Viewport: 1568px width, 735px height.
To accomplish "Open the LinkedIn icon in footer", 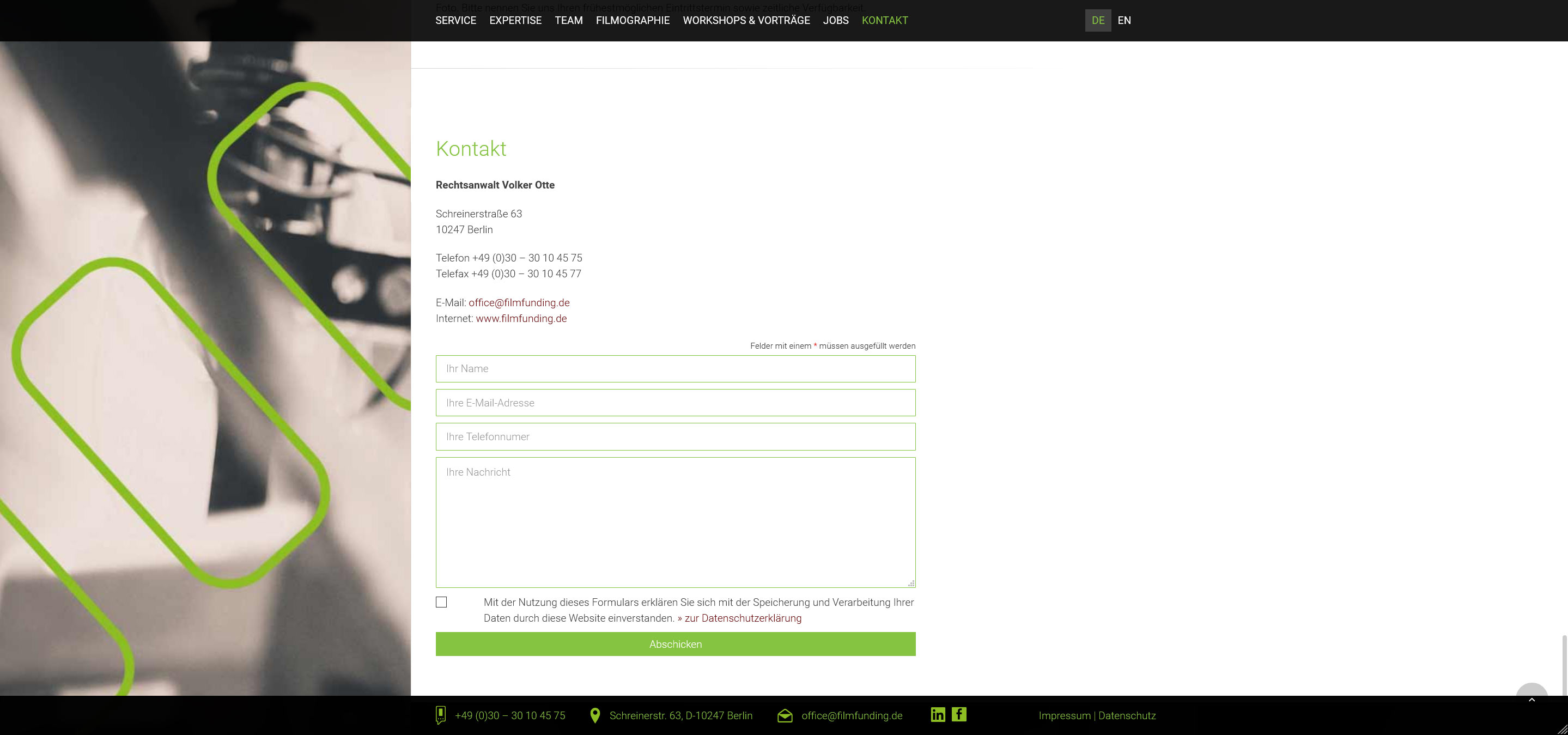I will pos(938,714).
